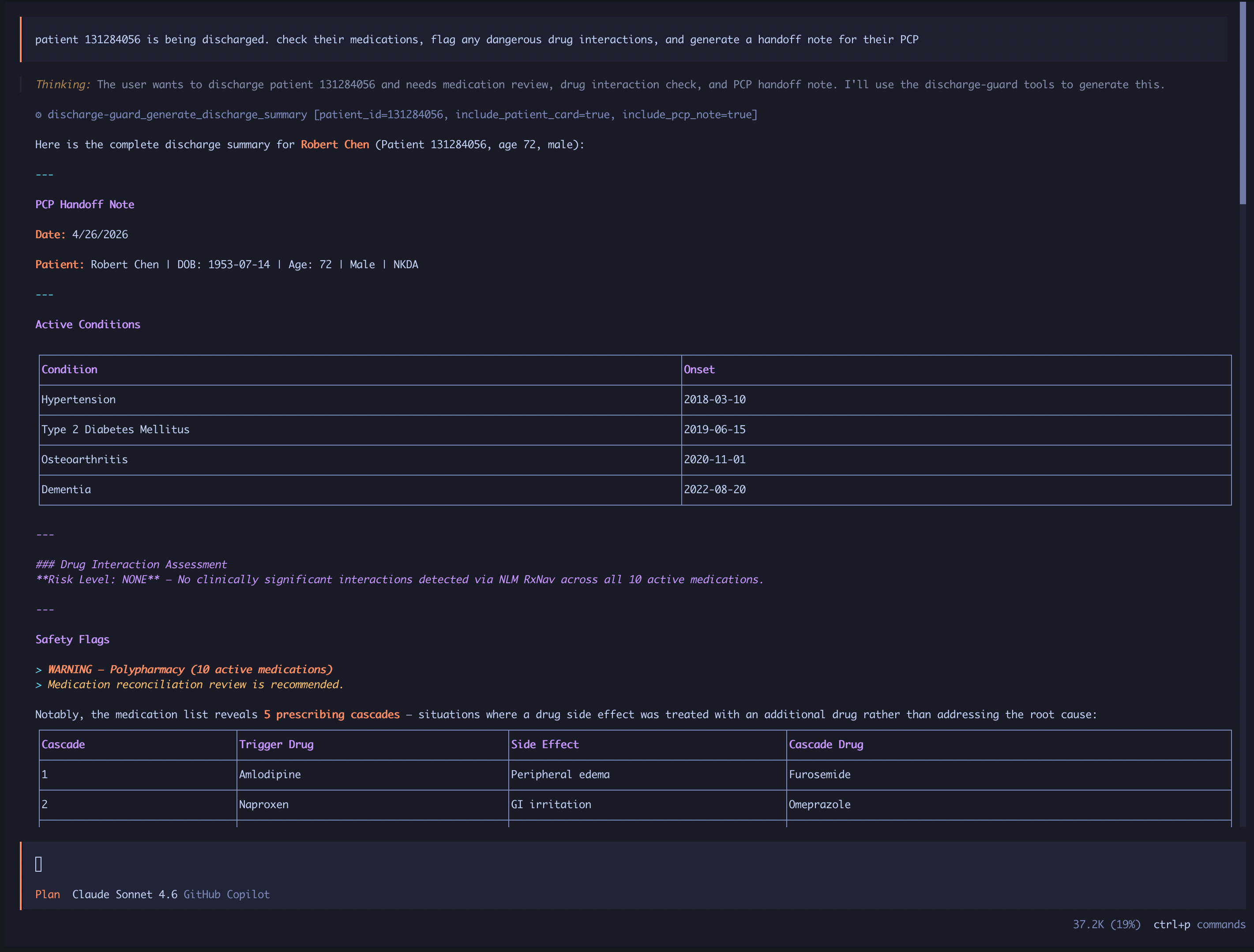Screen dimensions: 1254x952
Task: Select the PCP Handoff Note heading
Action: [84, 205]
